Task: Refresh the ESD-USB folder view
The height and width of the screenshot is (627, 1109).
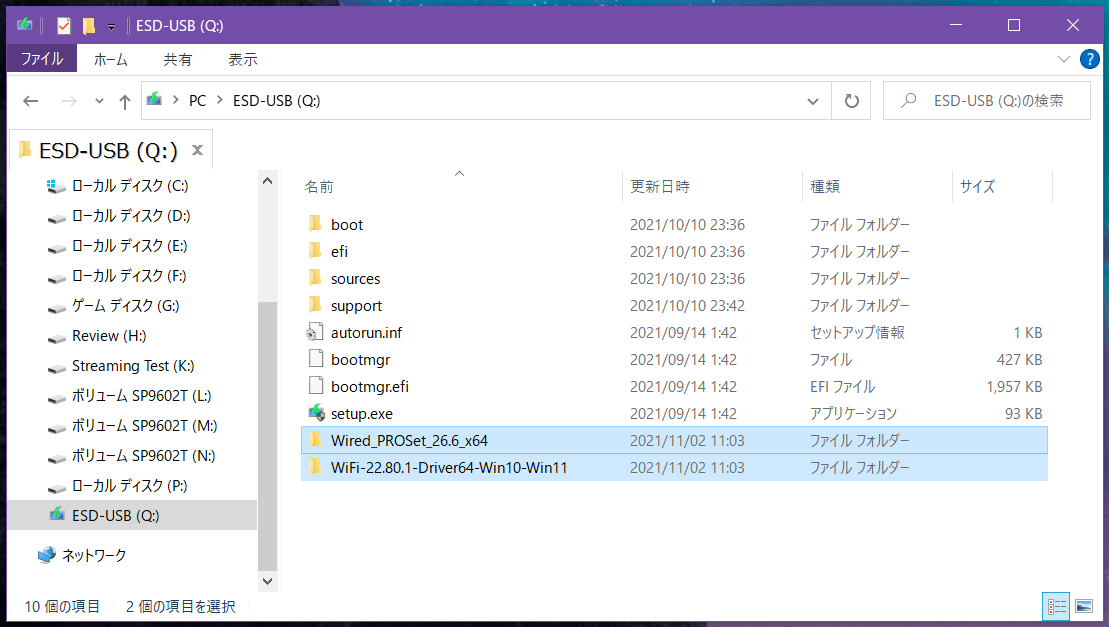Action: pos(851,101)
